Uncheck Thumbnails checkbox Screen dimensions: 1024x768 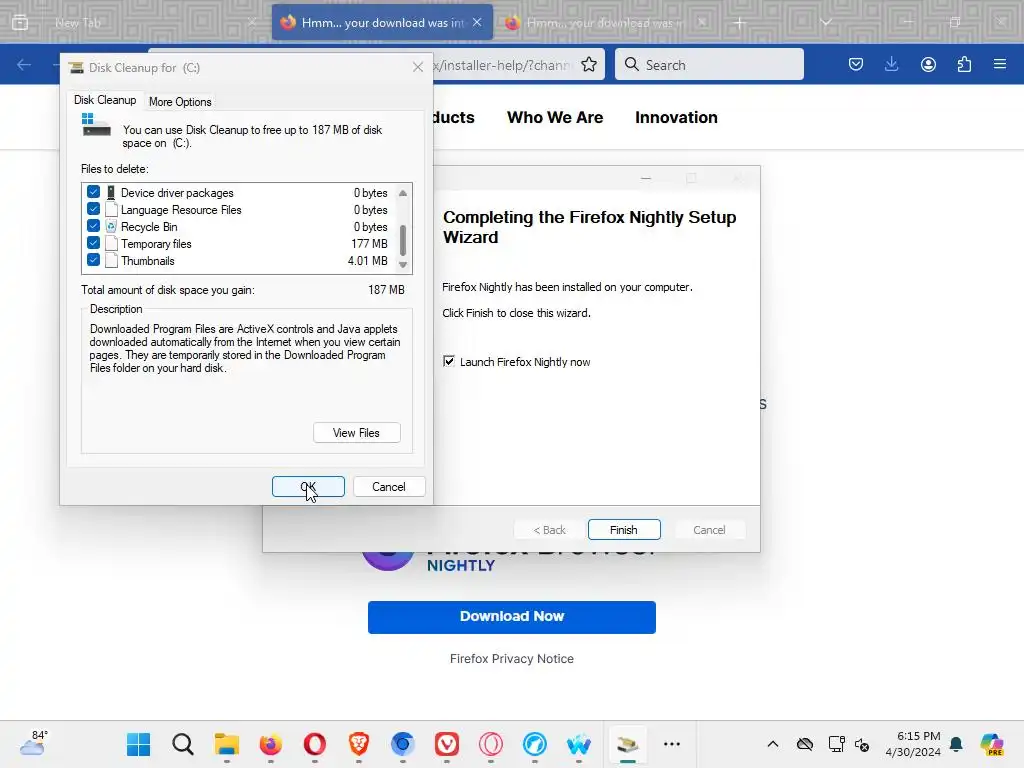[93, 260]
